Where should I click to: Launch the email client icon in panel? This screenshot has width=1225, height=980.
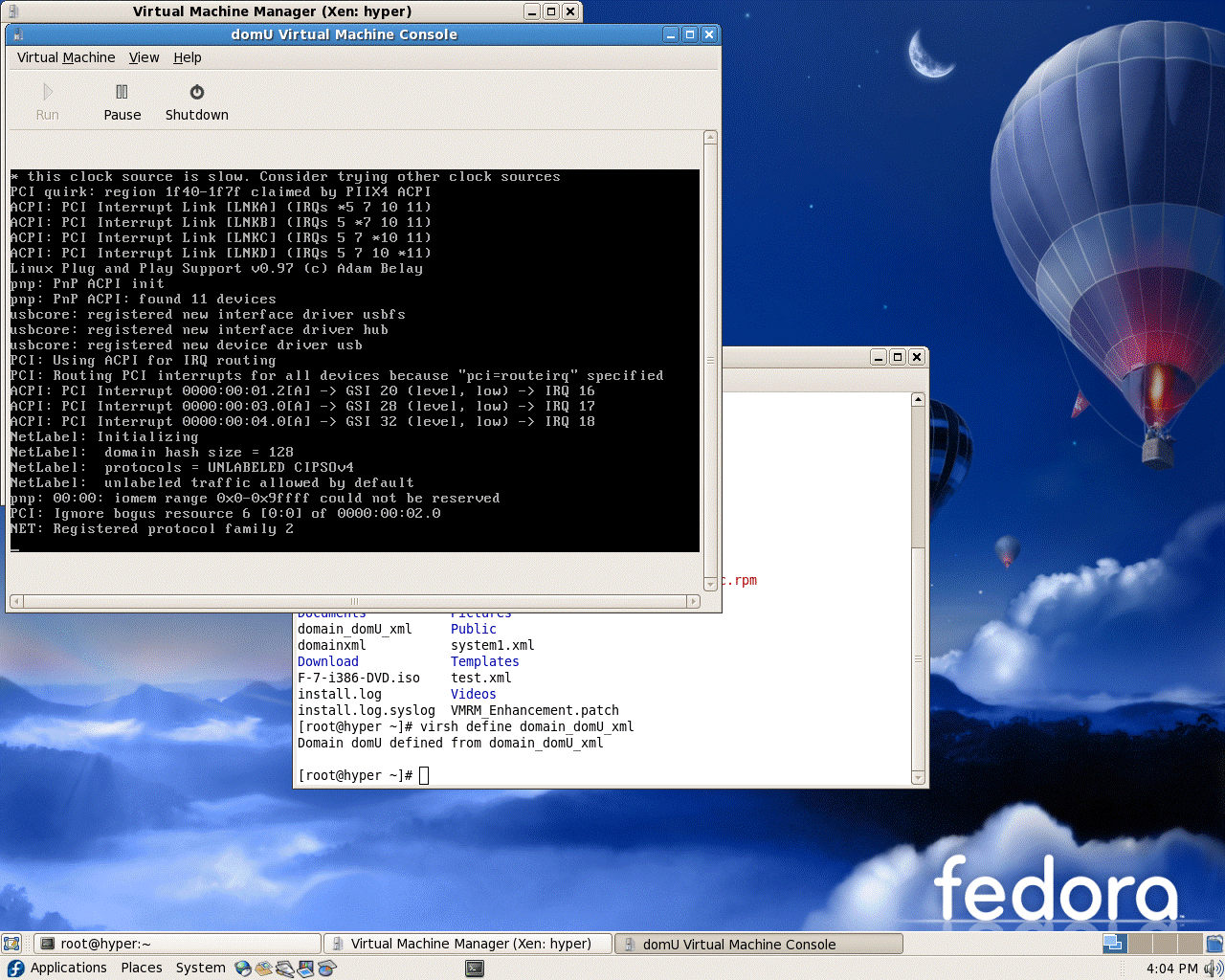[264, 969]
